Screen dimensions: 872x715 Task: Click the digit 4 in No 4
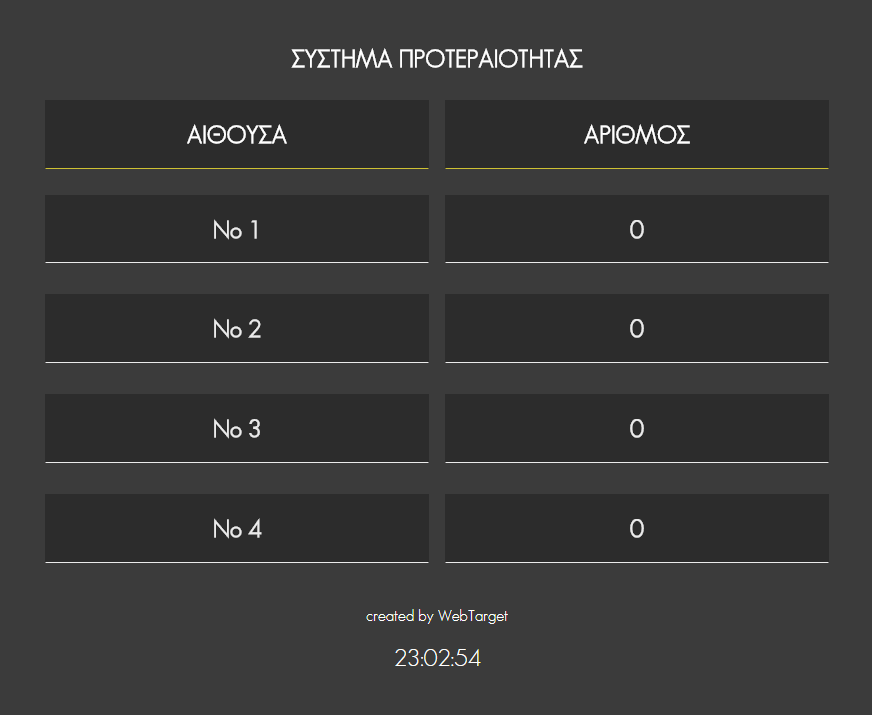pos(255,529)
